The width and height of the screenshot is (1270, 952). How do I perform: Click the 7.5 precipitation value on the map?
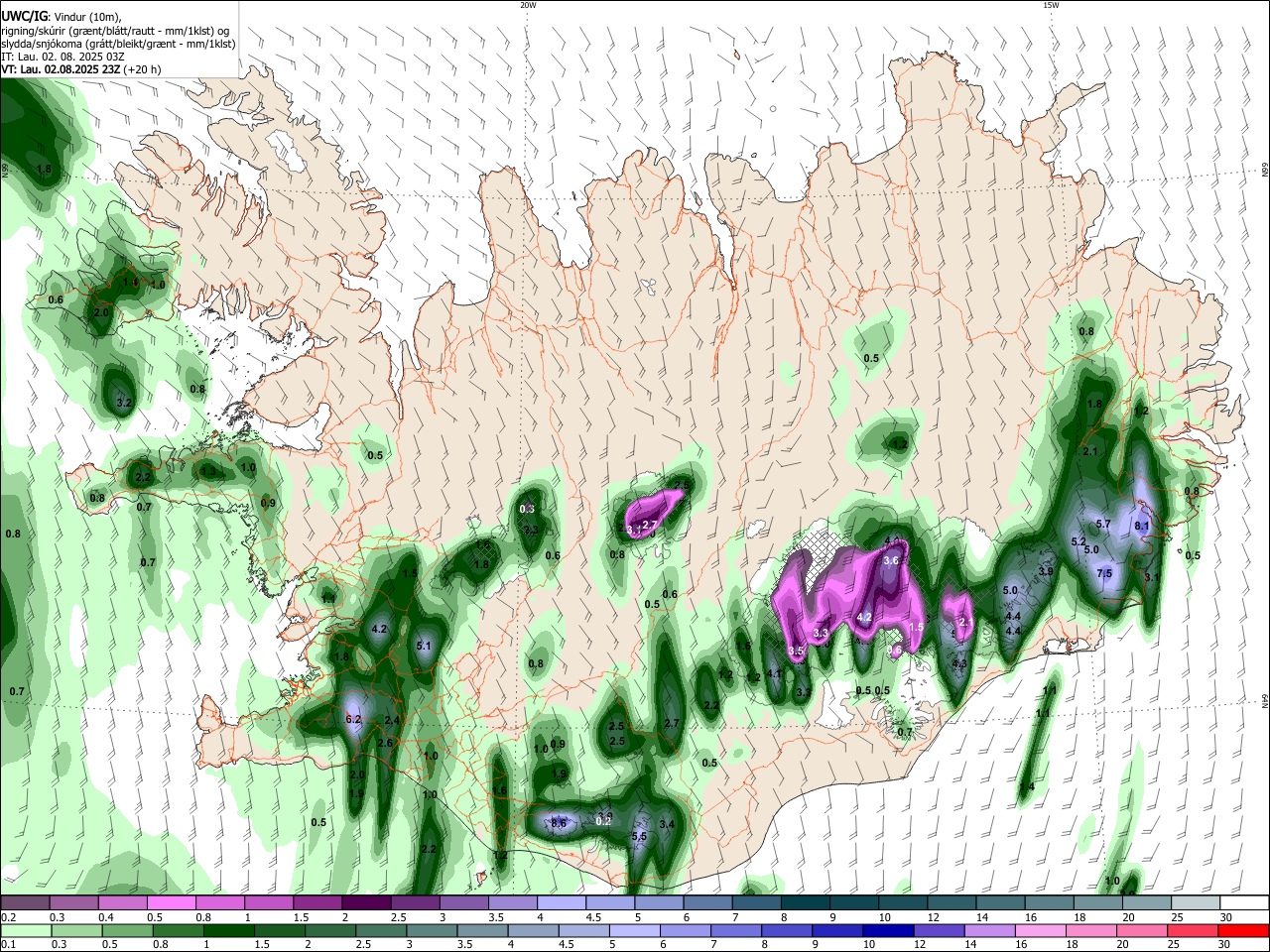pyautogui.click(x=1104, y=573)
